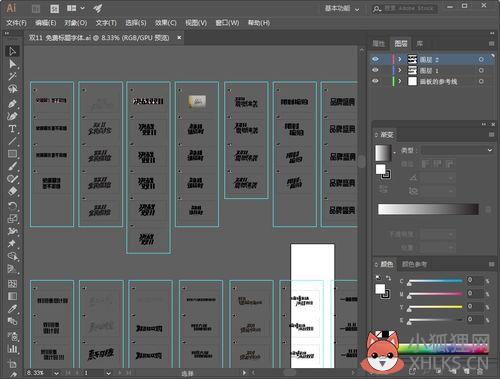Toggle visibility of 图层 1
This screenshot has width=500, height=379.
pyautogui.click(x=375, y=70)
